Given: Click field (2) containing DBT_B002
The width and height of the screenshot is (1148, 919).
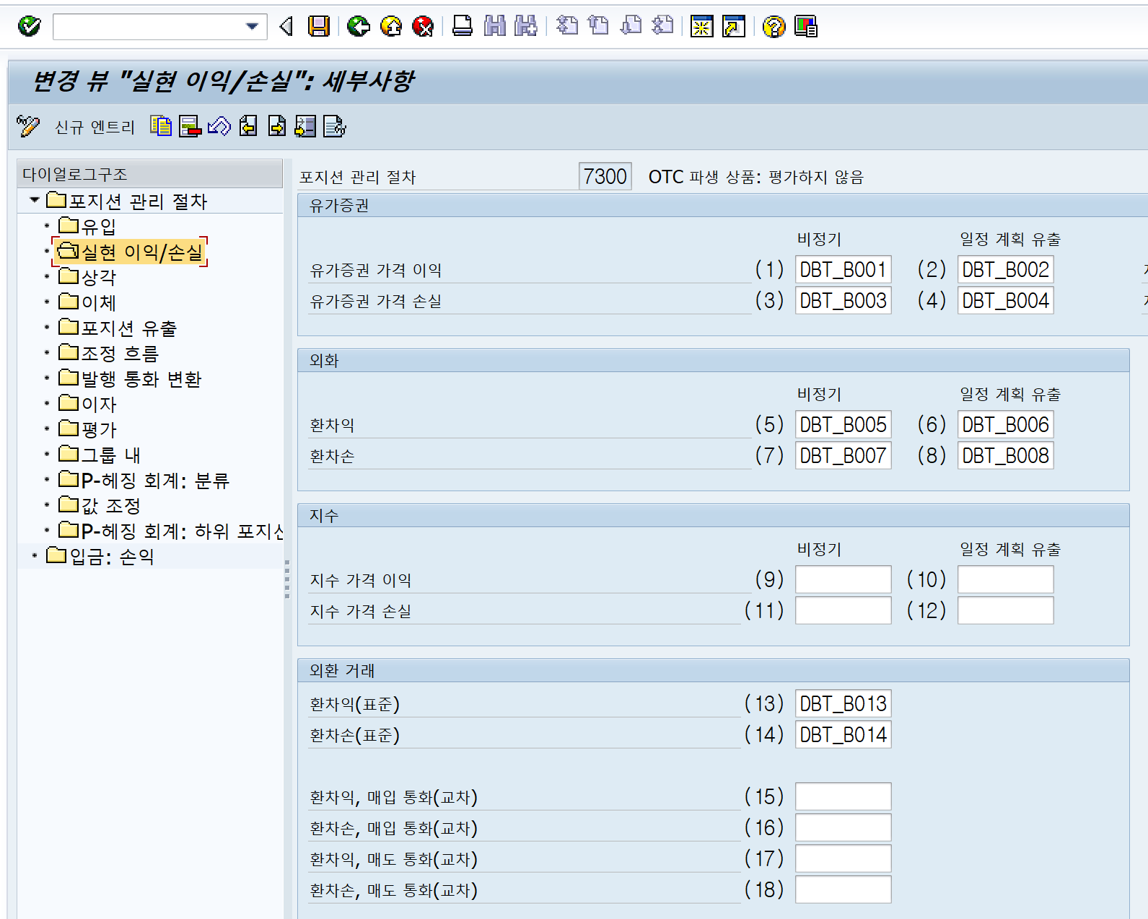Looking at the screenshot, I should click(x=1005, y=269).
